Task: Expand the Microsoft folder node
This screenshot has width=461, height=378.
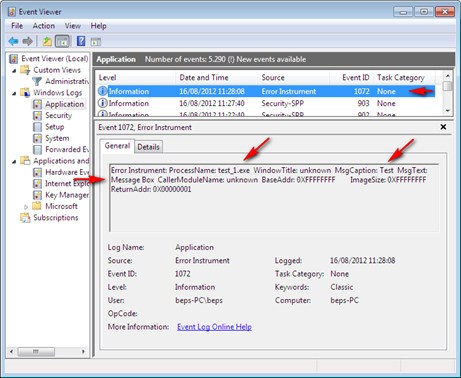Action: click(26, 207)
